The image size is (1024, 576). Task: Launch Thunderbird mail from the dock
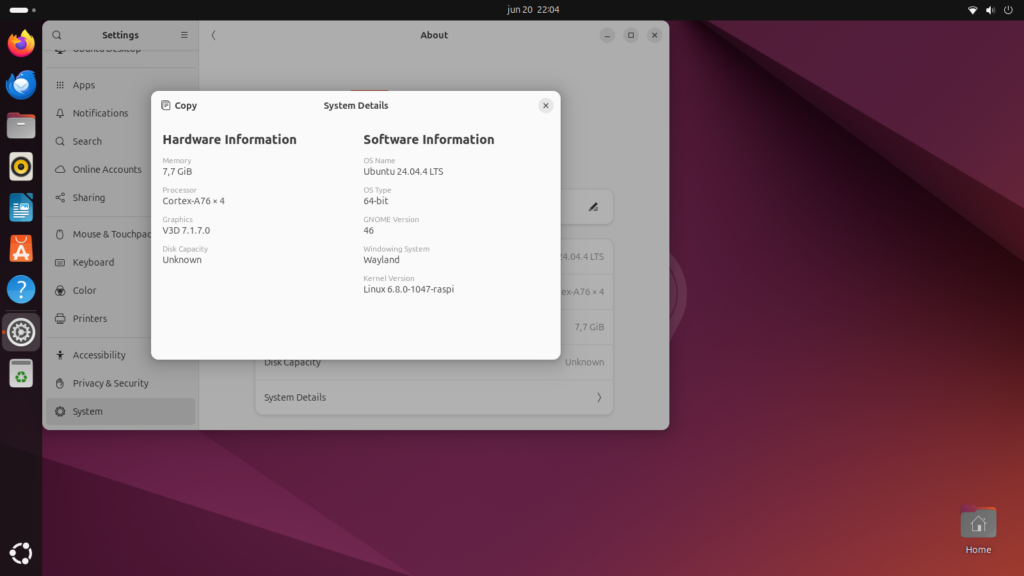pyautogui.click(x=21, y=85)
